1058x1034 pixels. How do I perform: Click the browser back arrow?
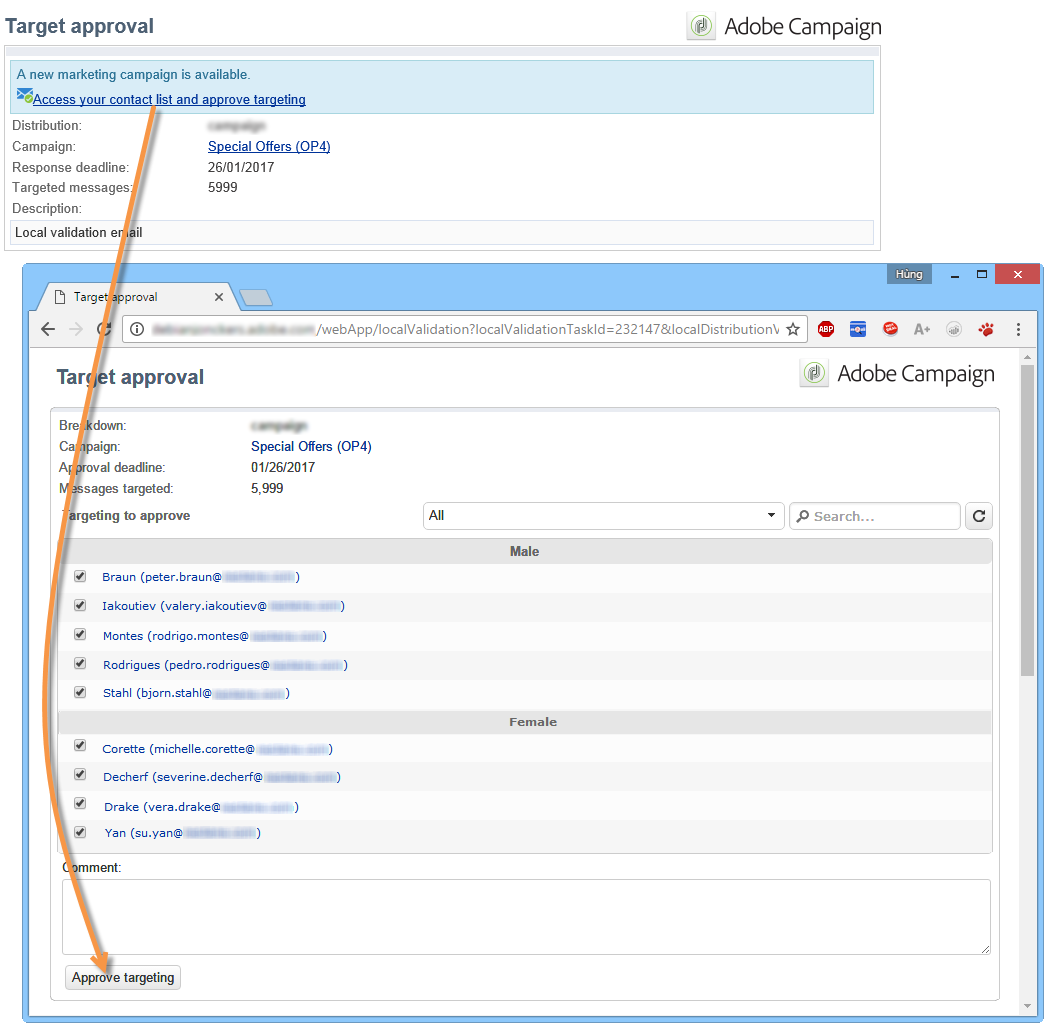click(x=48, y=329)
